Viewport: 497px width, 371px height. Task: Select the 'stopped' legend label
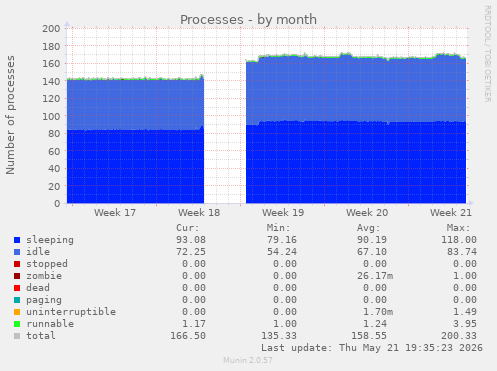tap(47, 264)
